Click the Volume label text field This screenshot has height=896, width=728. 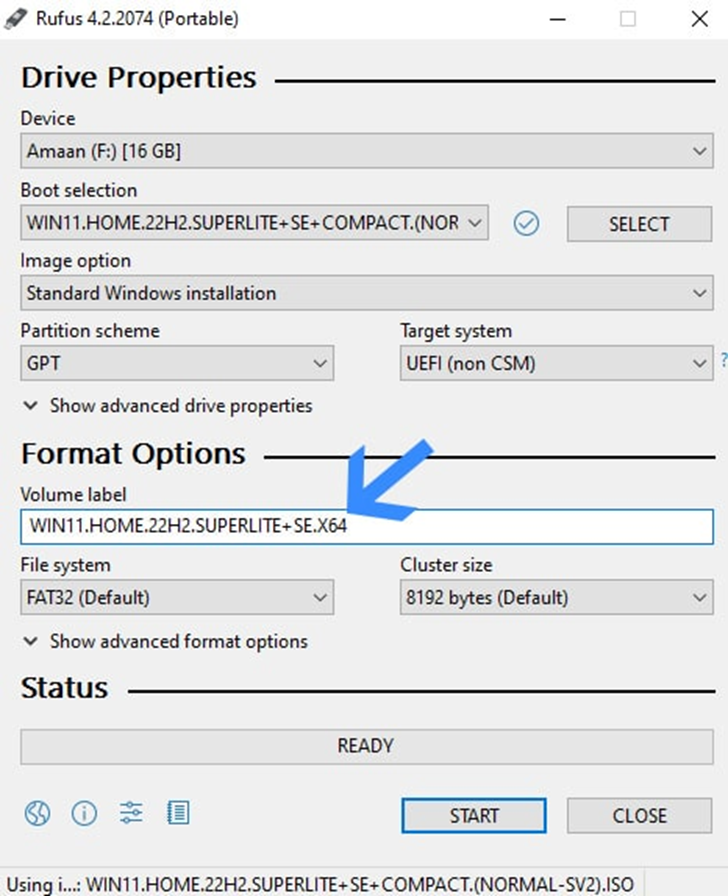(x=367, y=526)
